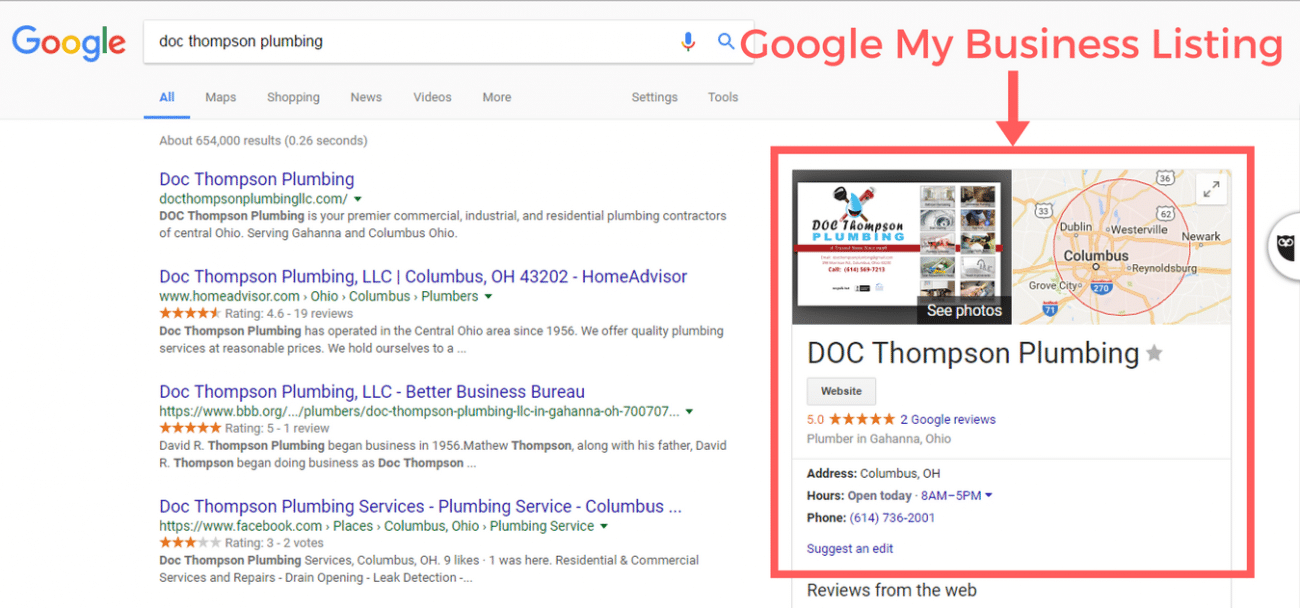Expand the map with the fullscreen icon

click(x=1210, y=189)
